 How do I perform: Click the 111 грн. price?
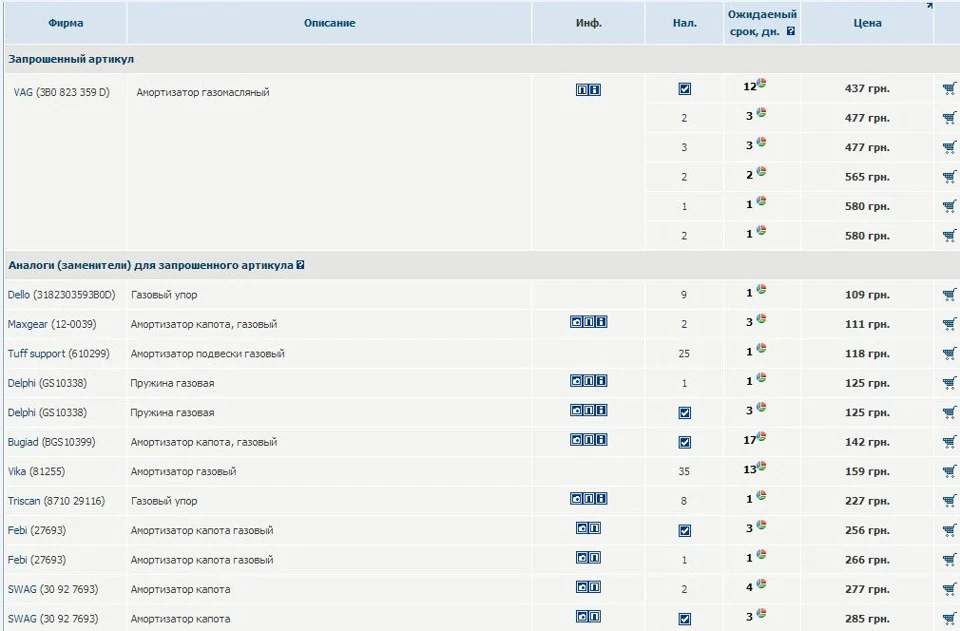(867, 324)
